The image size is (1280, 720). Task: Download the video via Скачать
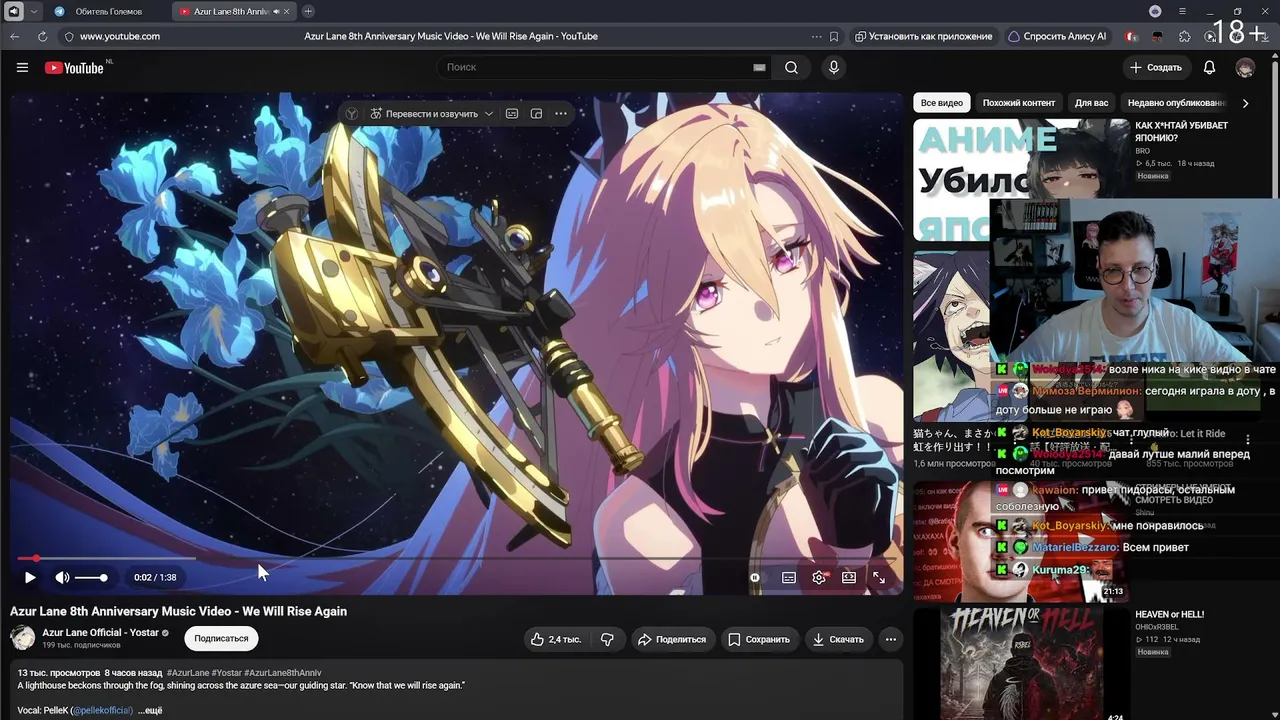click(x=838, y=639)
